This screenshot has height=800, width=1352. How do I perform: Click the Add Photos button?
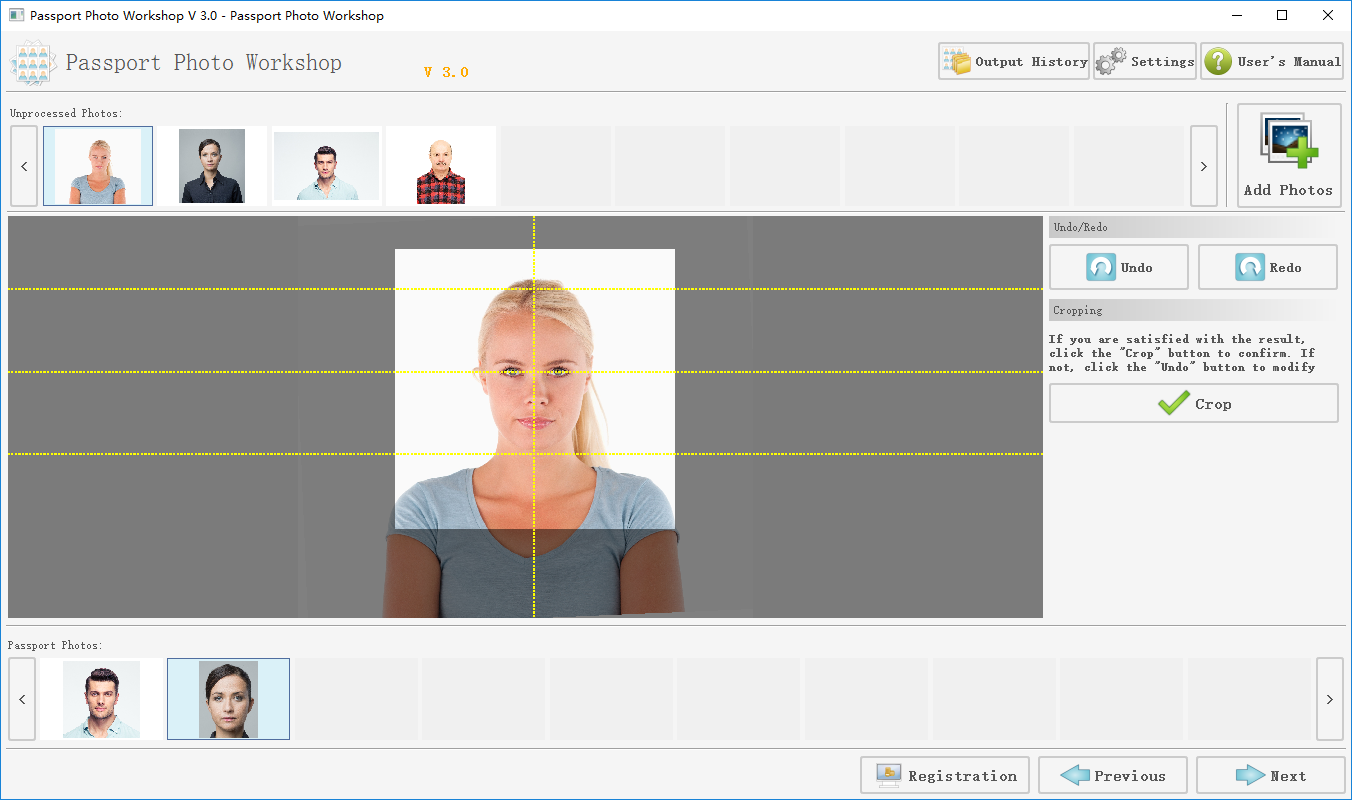click(x=1289, y=155)
